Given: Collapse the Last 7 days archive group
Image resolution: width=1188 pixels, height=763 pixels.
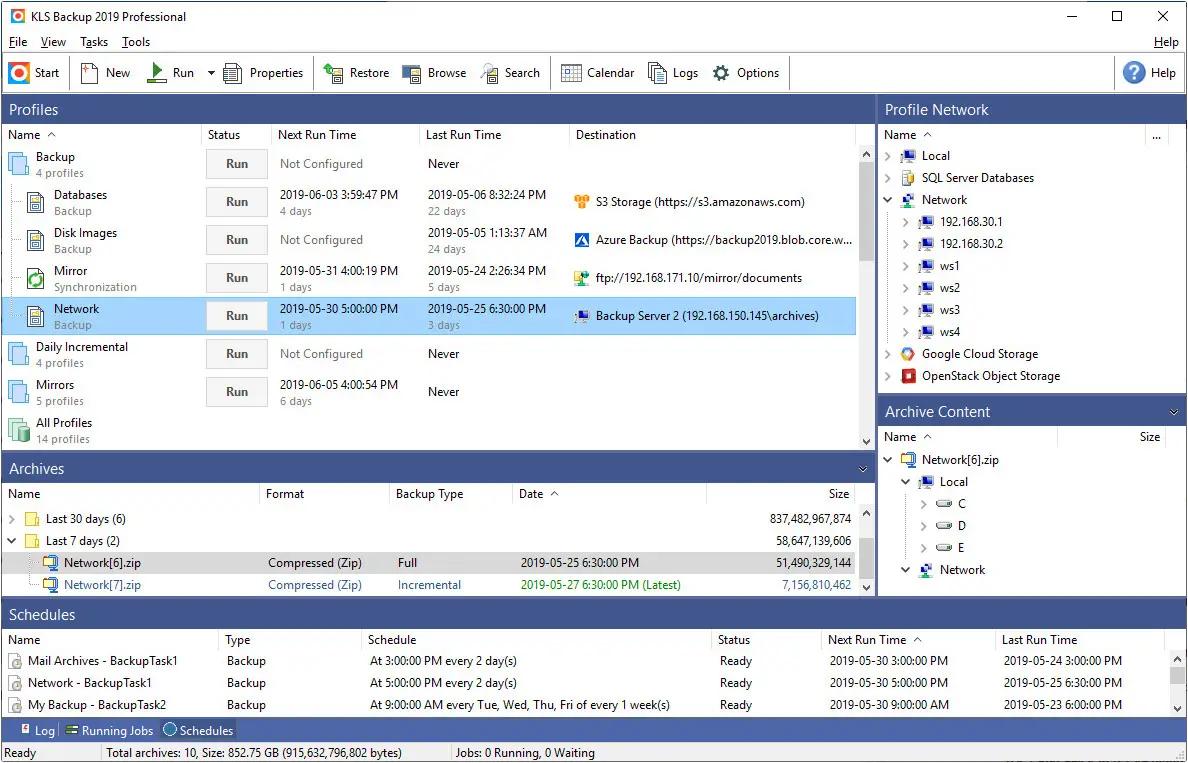Looking at the screenshot, I should [x=13, y=541].
